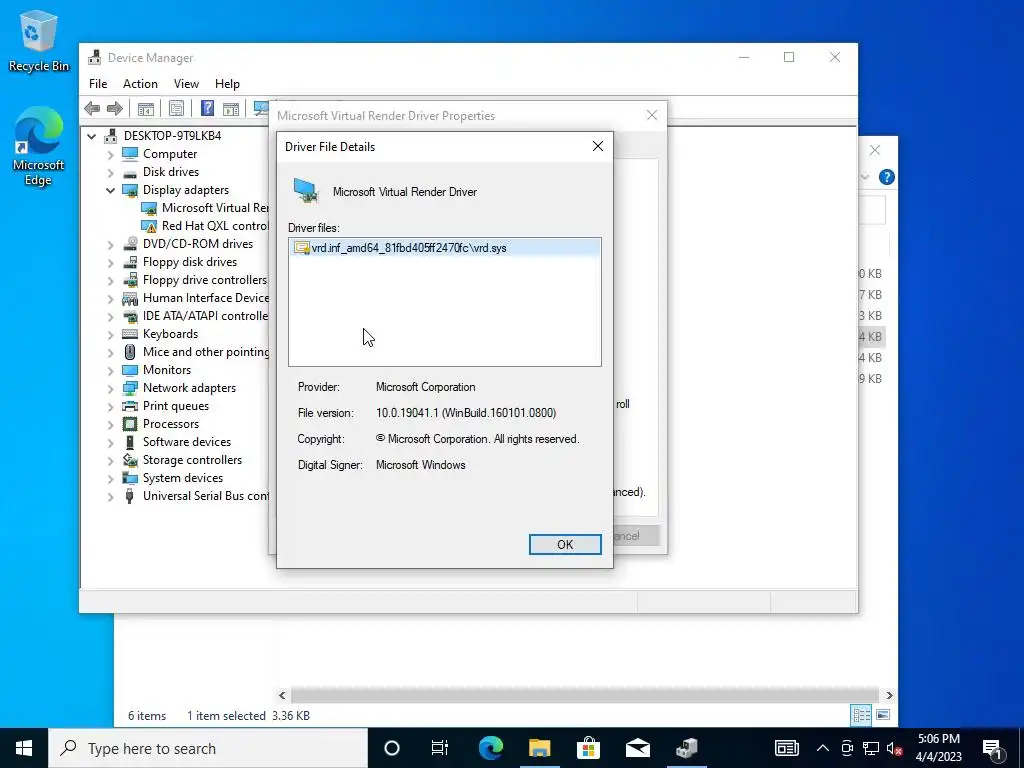Click the DVD/CD-ROM drives category icon
Image resolution: width=1024 pixels, height=768 pixels.
130,244
